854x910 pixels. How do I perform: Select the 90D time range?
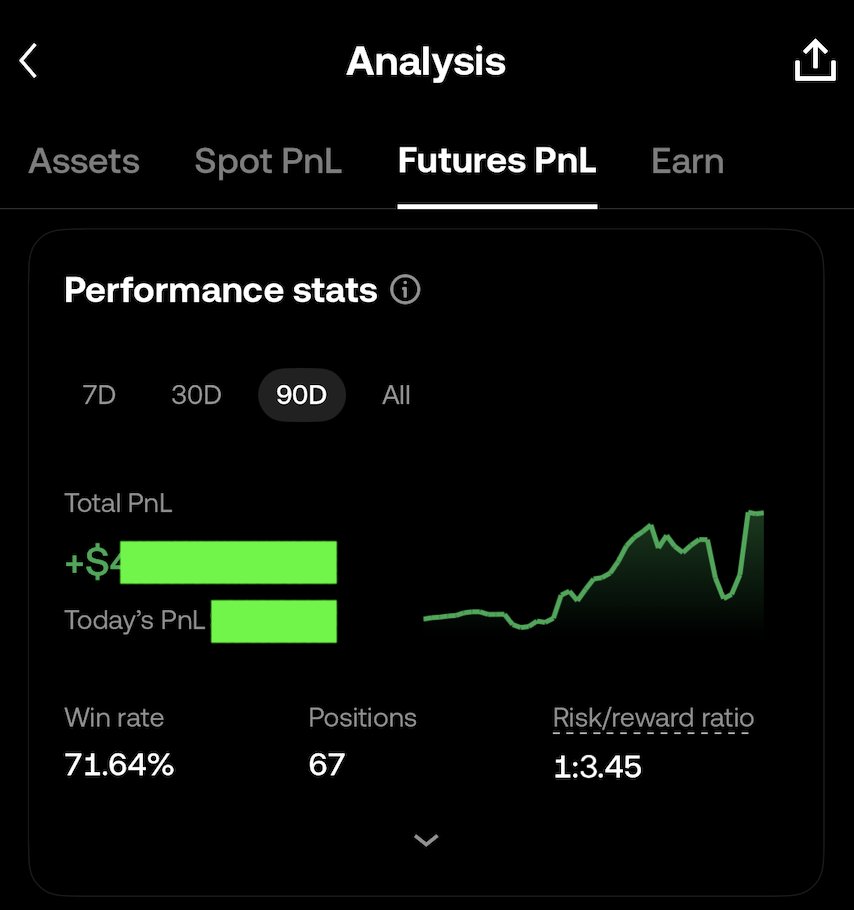302,395
